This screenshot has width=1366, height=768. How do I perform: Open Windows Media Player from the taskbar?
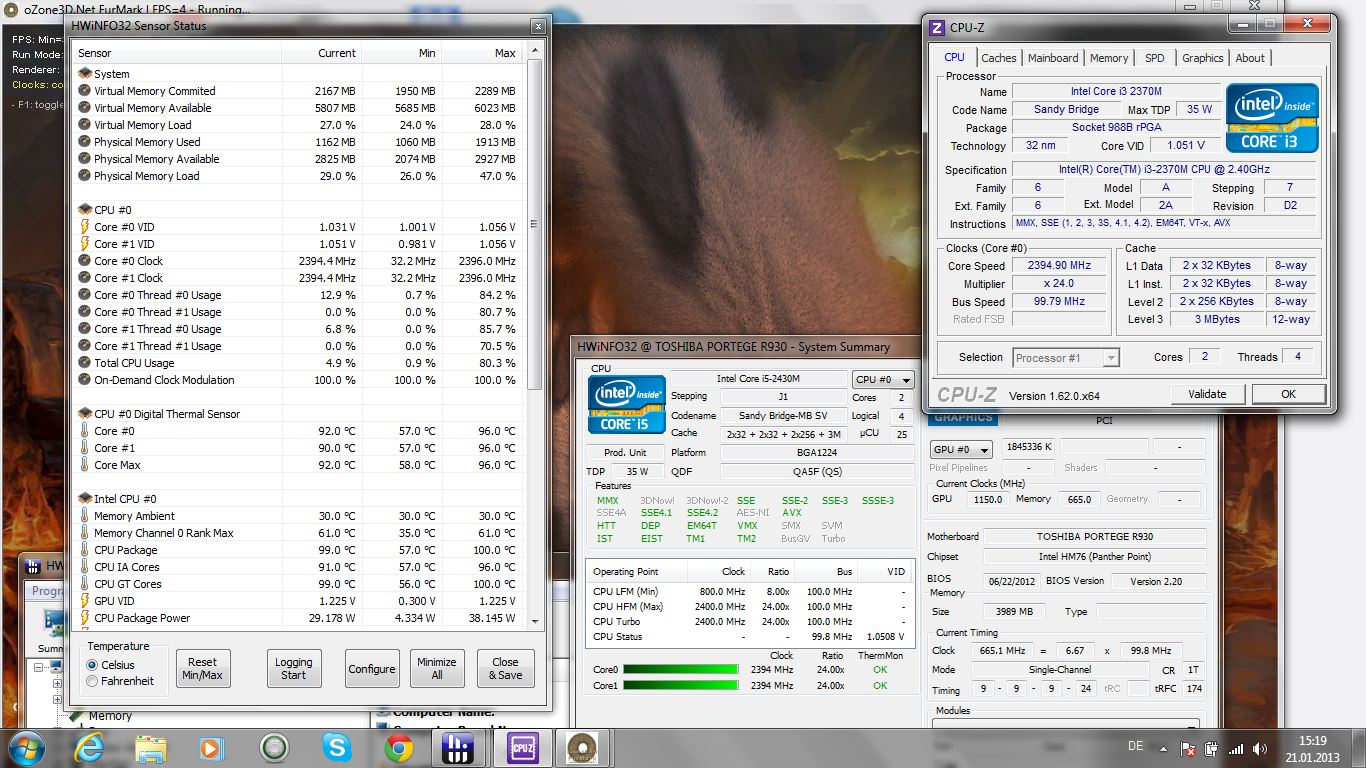tap(211, 748)
